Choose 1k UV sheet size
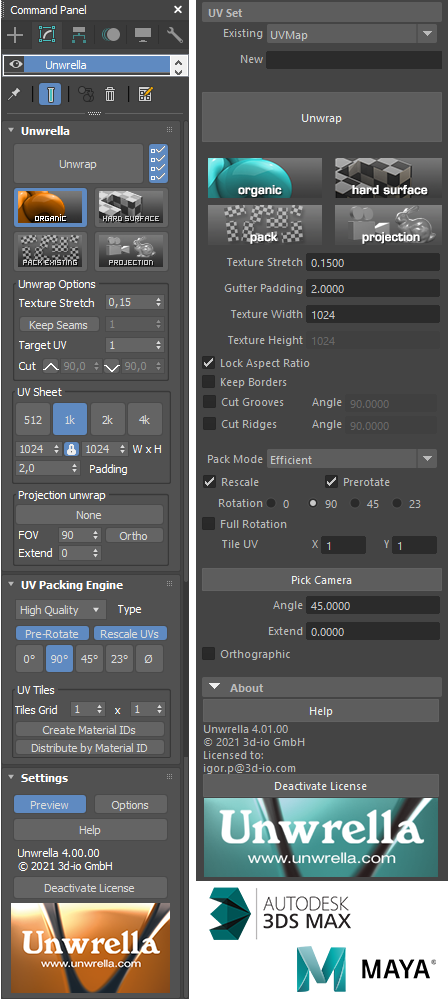The width and height of the screenshot is (448, 999). 70,420
